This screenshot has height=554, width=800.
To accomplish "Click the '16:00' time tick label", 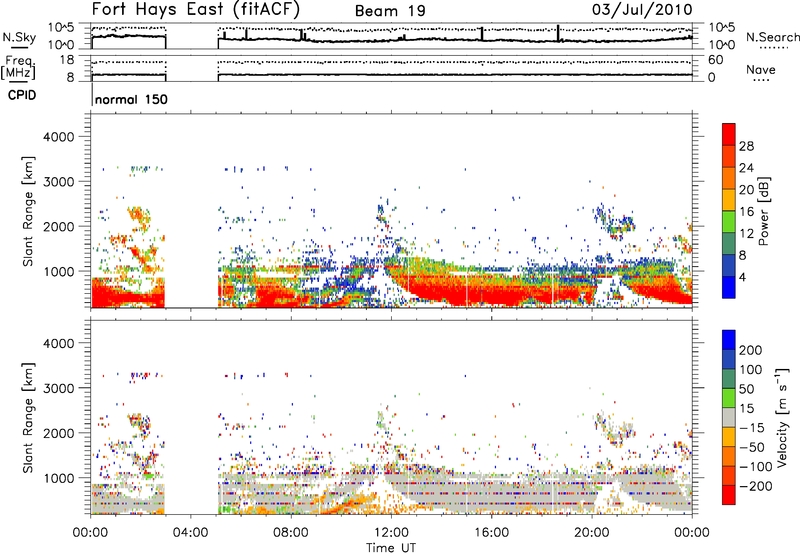I will coord(492,533).
